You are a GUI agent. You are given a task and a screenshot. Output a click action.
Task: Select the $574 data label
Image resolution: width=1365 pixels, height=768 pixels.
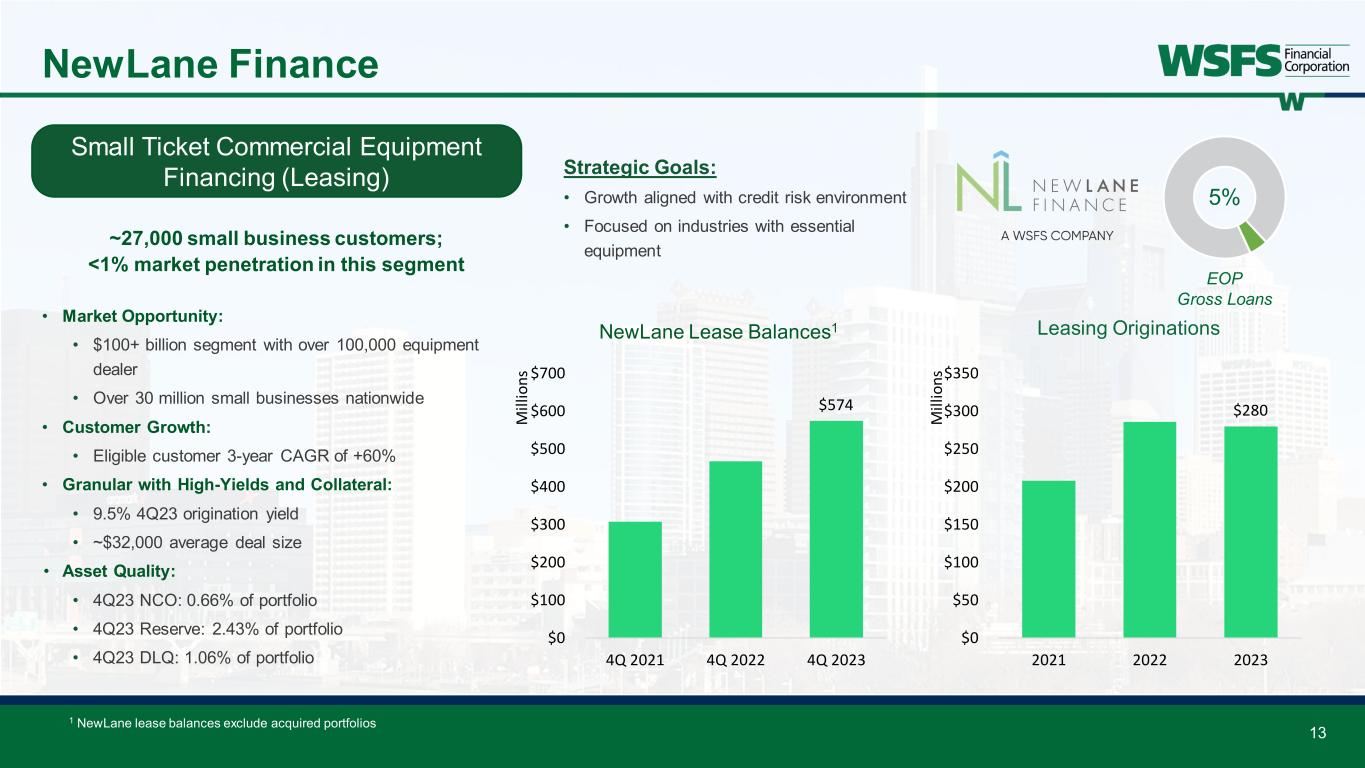(835, 405)
